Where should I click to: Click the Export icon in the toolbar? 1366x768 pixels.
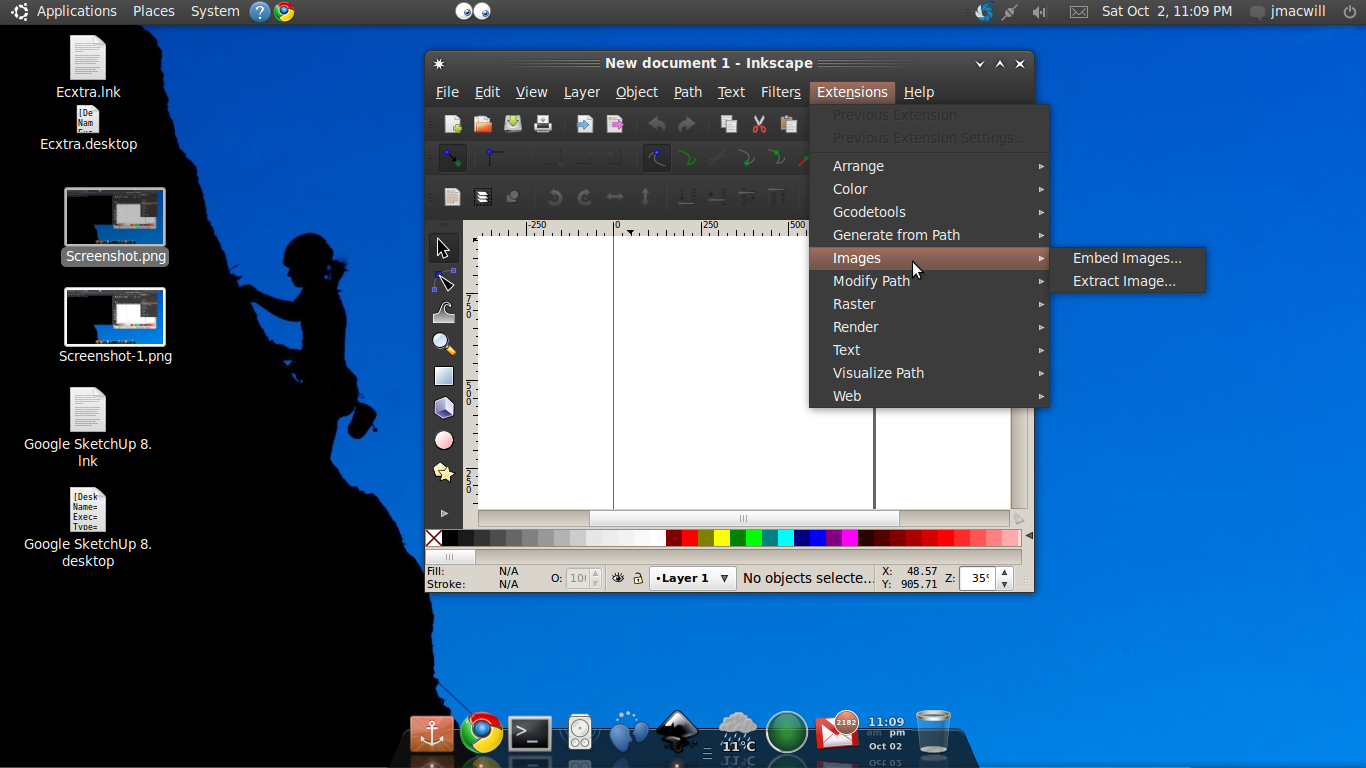pos(615,124)
